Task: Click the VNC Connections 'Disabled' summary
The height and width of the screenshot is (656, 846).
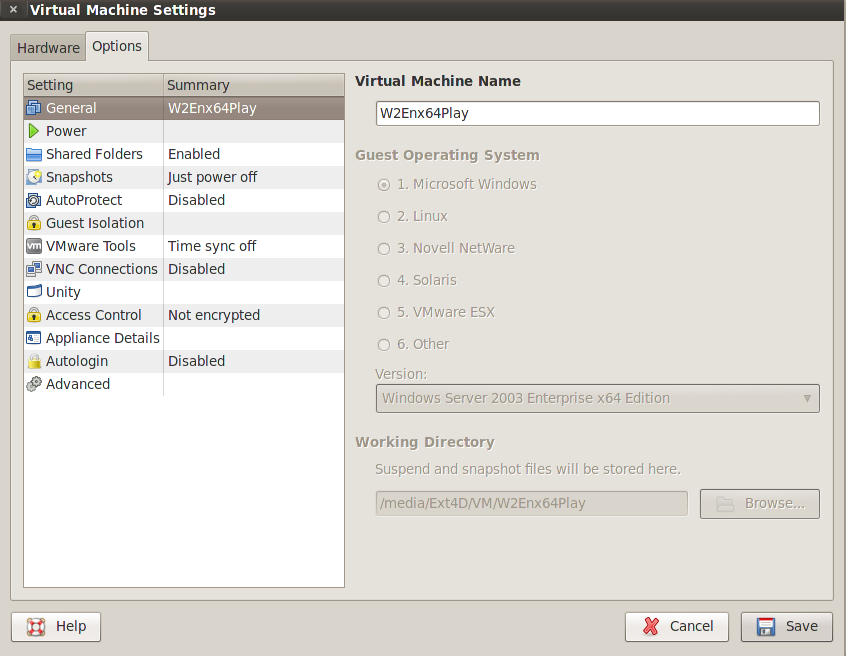Action: point(197,269)
